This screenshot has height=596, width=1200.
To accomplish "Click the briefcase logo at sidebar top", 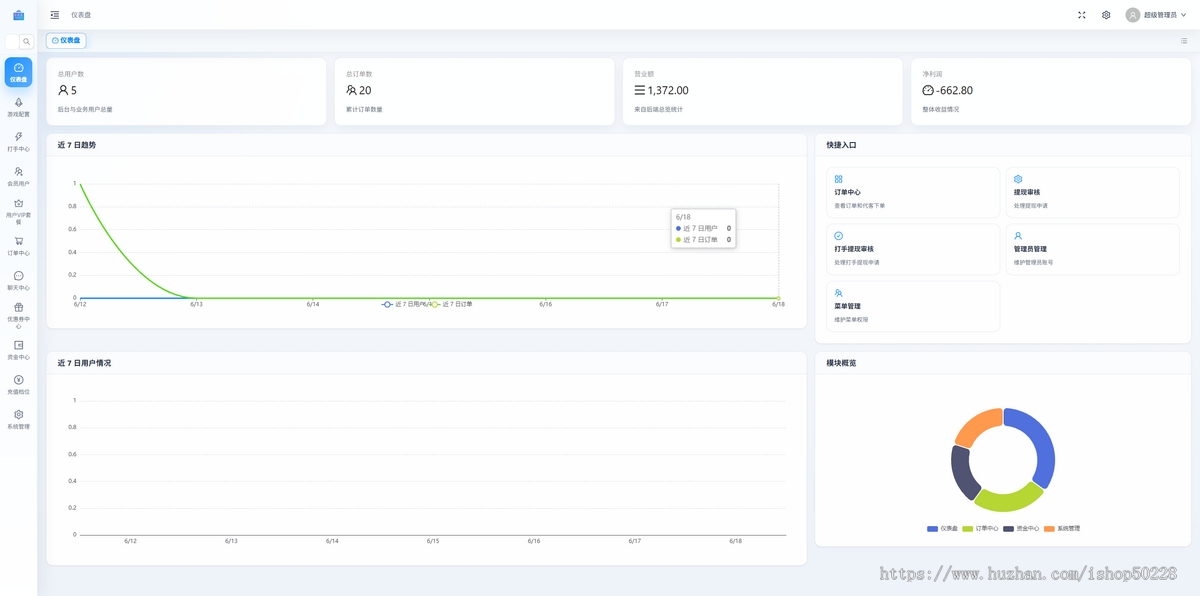I will click(x=18, y=15).
